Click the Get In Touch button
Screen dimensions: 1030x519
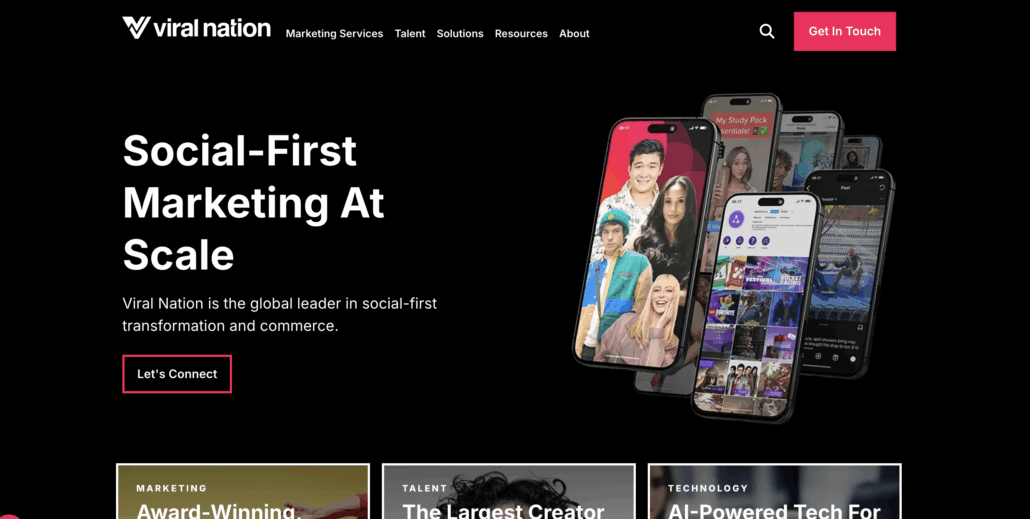[x=845, y=32]
